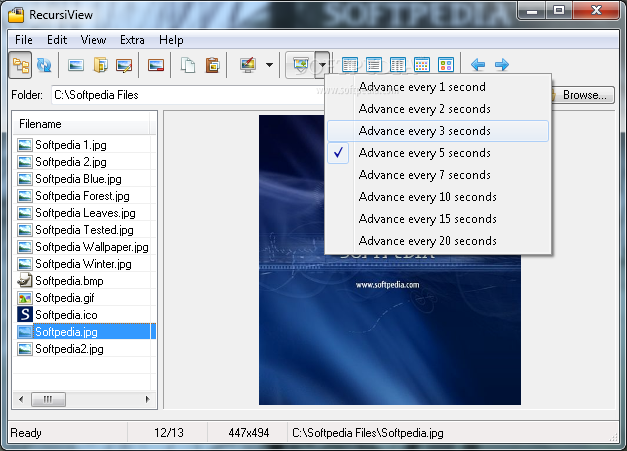Viewport: 627px width, 451px height.
Task: Open the File menu
Action: pos(24,40)
